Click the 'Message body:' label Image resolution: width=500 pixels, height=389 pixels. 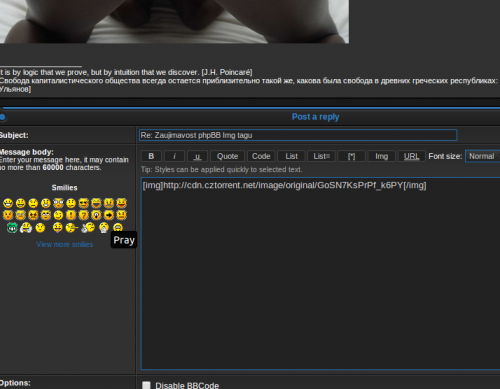[27, 152]
